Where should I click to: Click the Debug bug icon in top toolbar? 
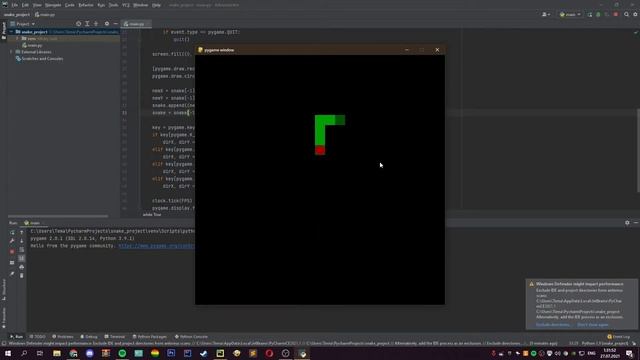pyautogui.click(x=598, y=15)
